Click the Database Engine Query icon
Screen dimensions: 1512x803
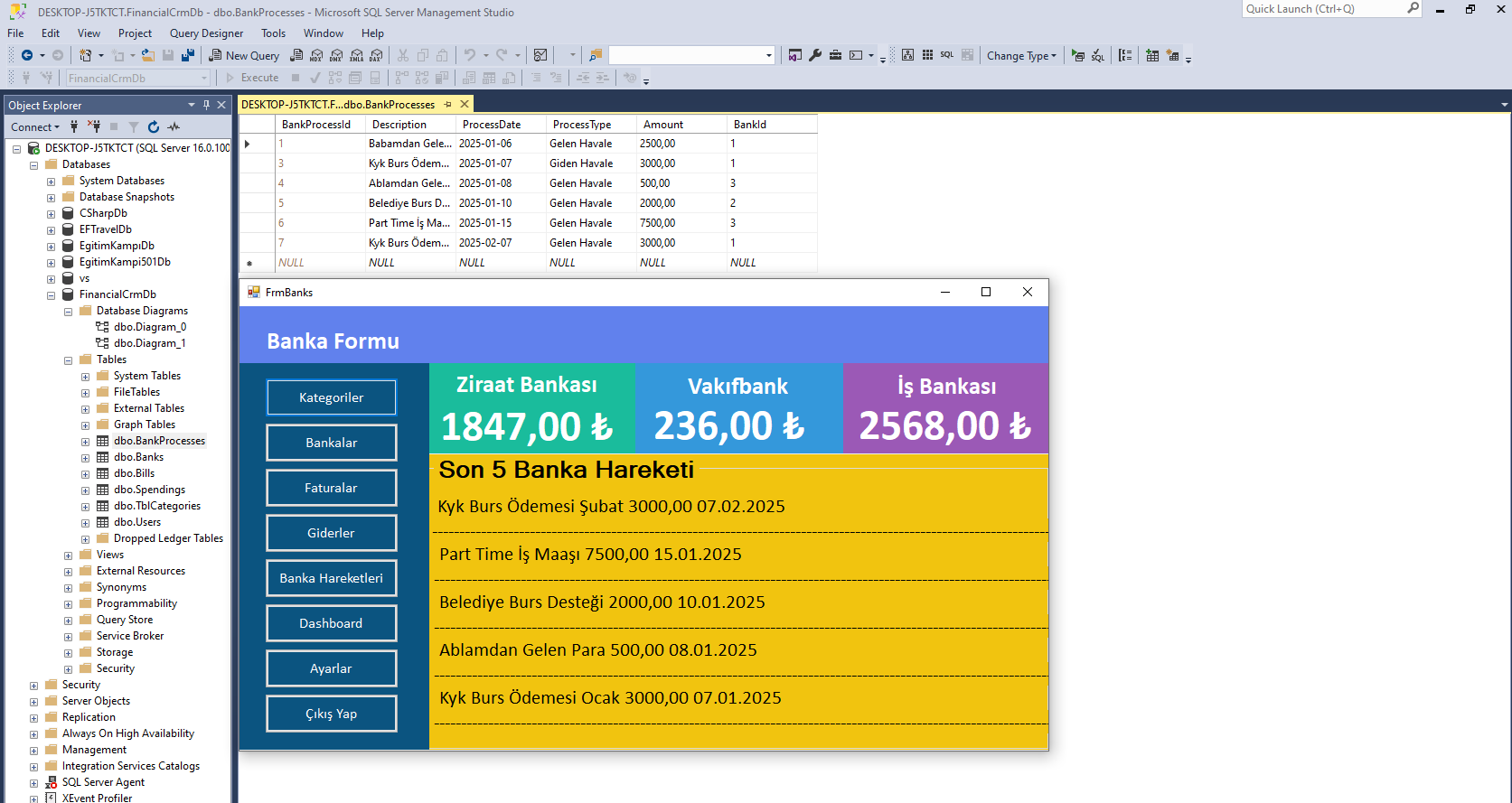tap(296, 55)
